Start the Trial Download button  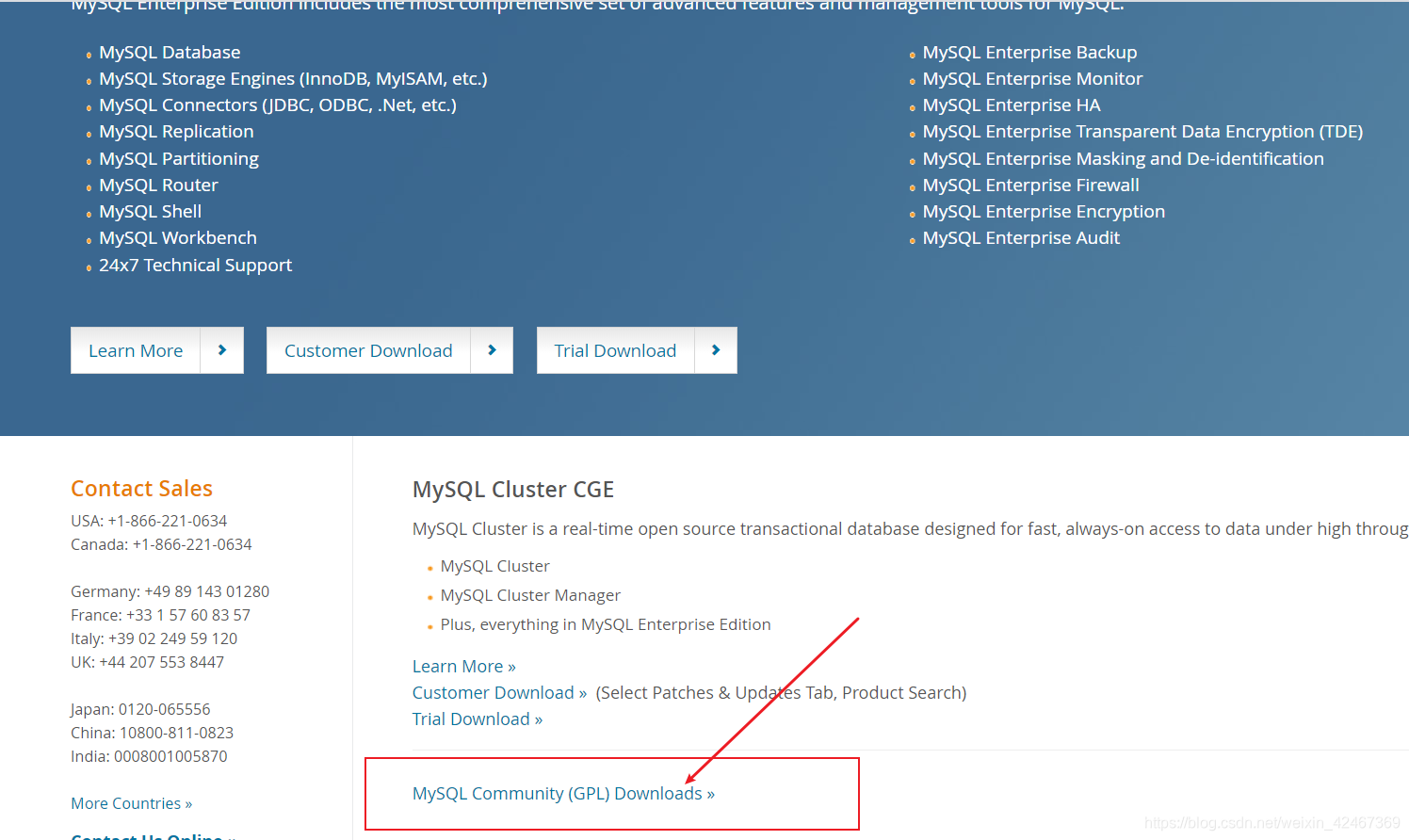click(x=615, y=350)
